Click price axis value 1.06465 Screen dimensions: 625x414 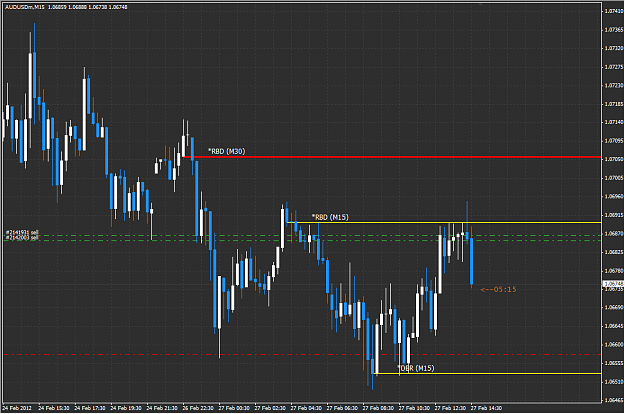tap(614, 400)
